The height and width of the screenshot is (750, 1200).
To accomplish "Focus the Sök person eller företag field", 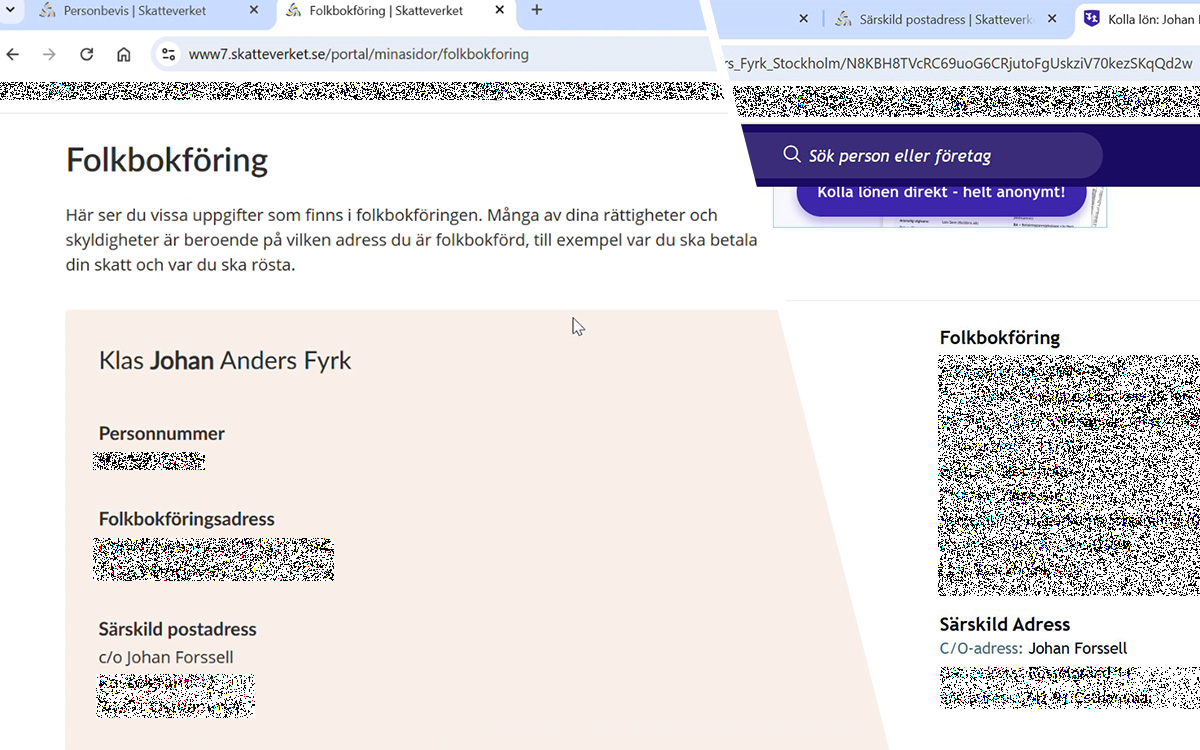I will click(x=940, y=156).
